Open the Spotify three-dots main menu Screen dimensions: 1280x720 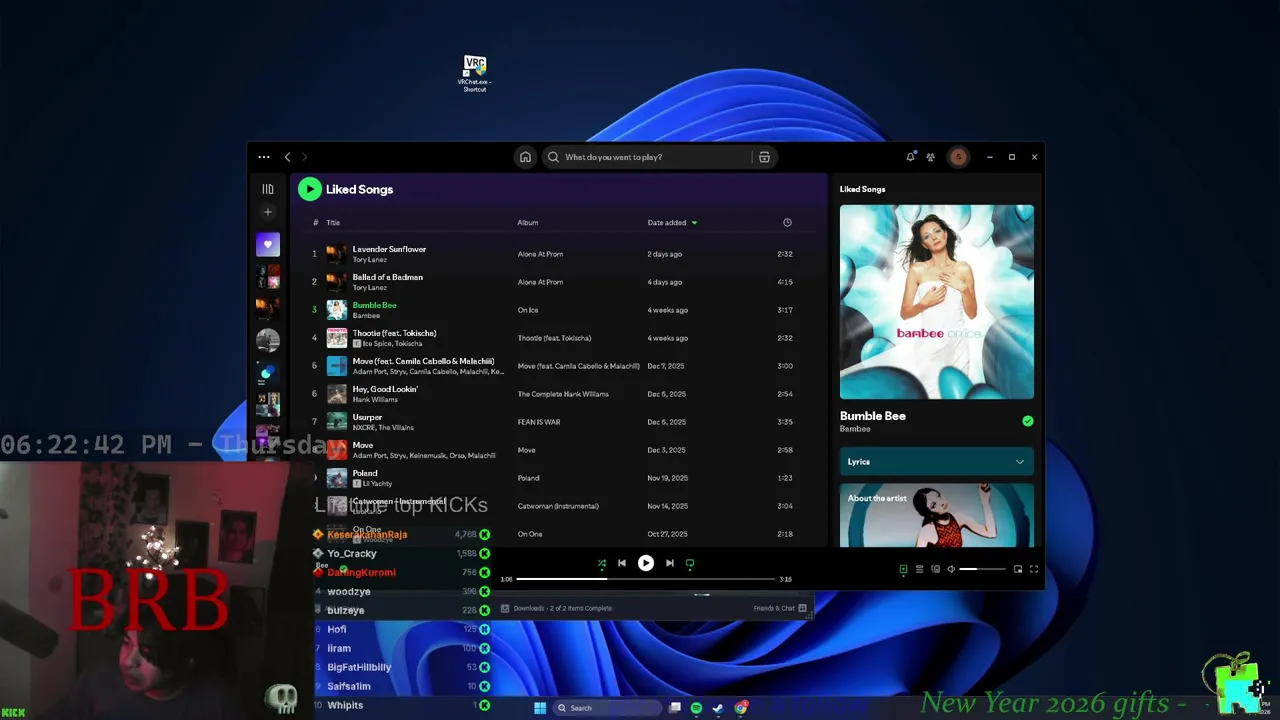click(264, 157)
